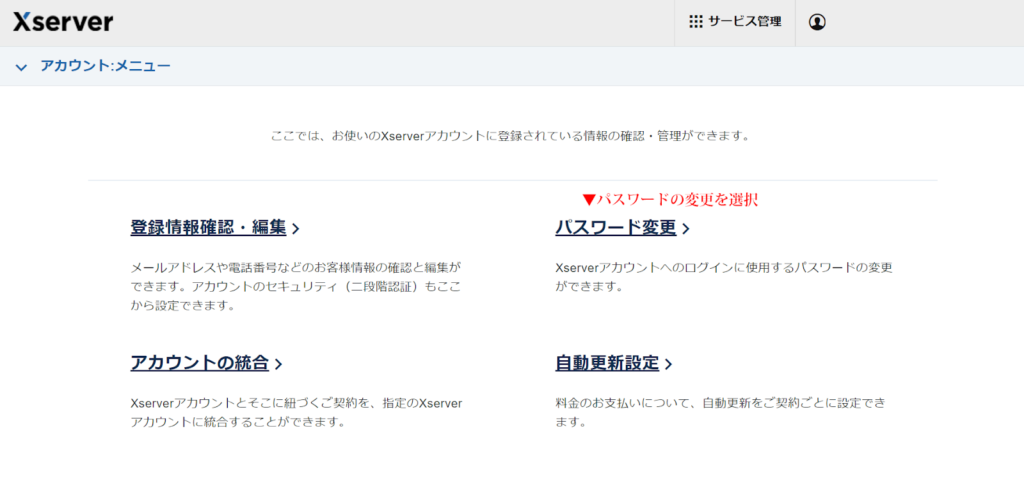Click the description below 自動更新設定
The width and height of the screenshot is (1024, 494).
coord(720,412)
